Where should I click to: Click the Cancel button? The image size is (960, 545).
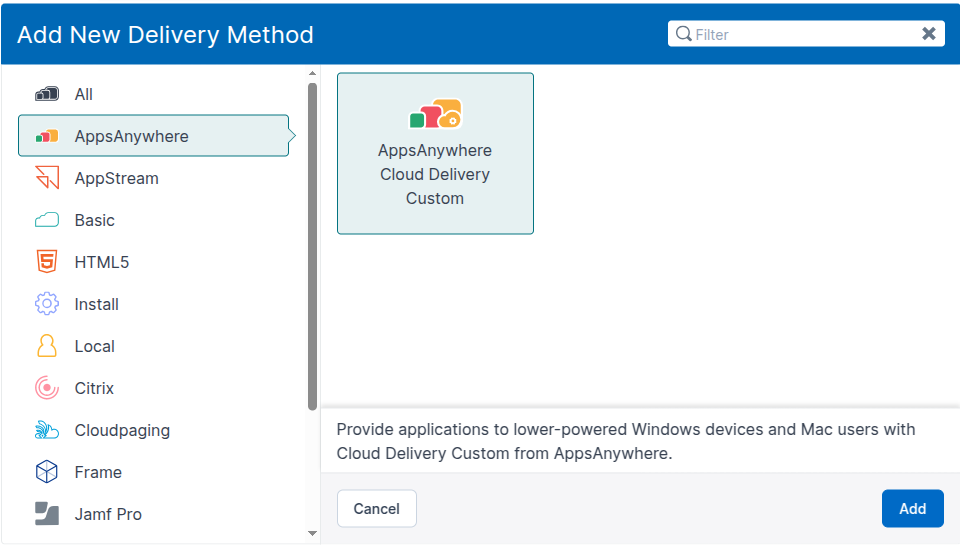click(377, 509)
